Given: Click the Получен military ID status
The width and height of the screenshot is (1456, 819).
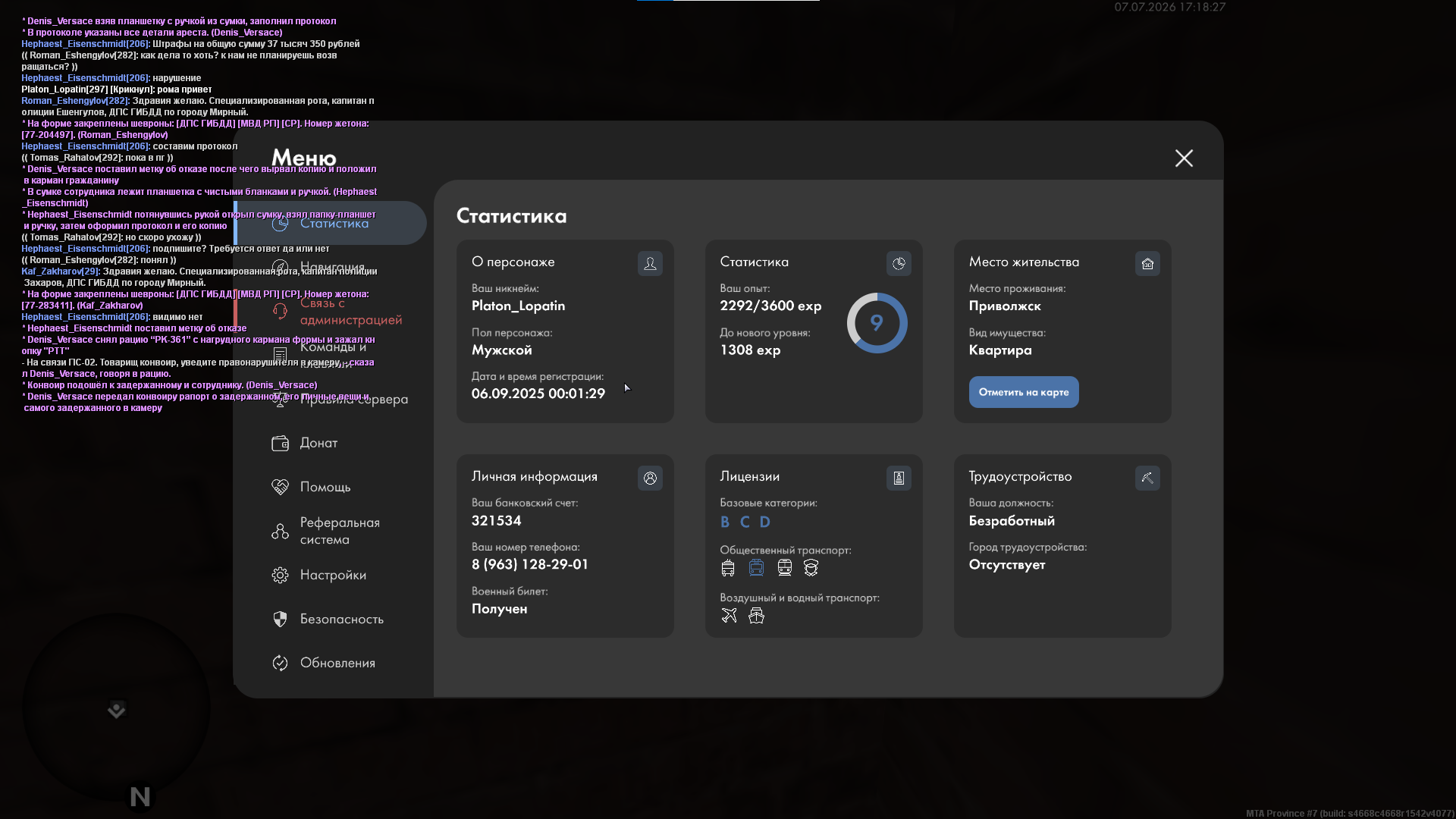Looking at the screenshot, I should click(500, 609).
